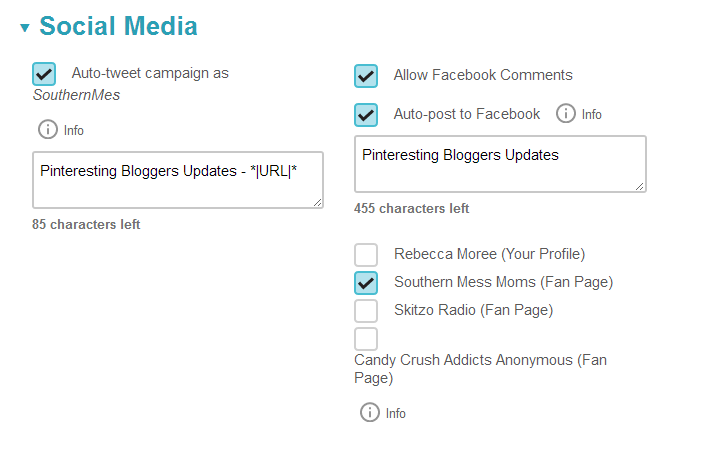Click Facebook text area resize handle
This screenshot has height=455, width=708.
tap(639, 185)
